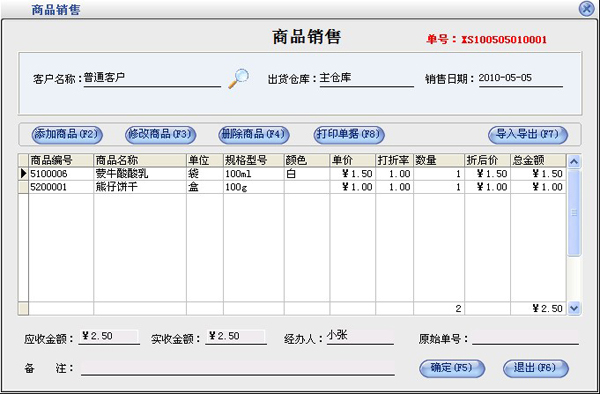The image size is (600, 394).
Task: Confirm the sale with 确定(F5)
Action: [452, 368]
